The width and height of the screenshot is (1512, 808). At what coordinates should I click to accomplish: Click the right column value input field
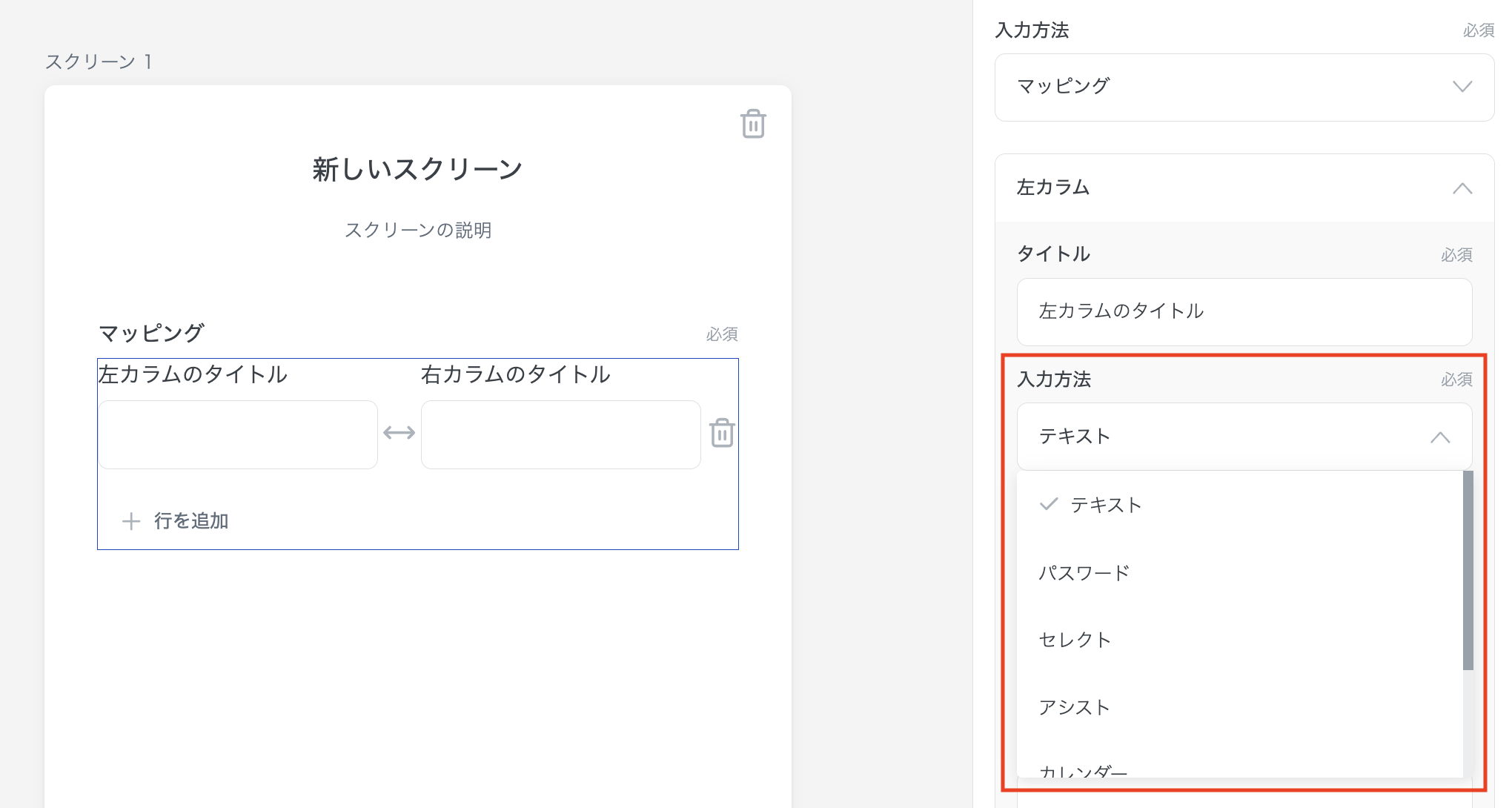coord(560,434)
